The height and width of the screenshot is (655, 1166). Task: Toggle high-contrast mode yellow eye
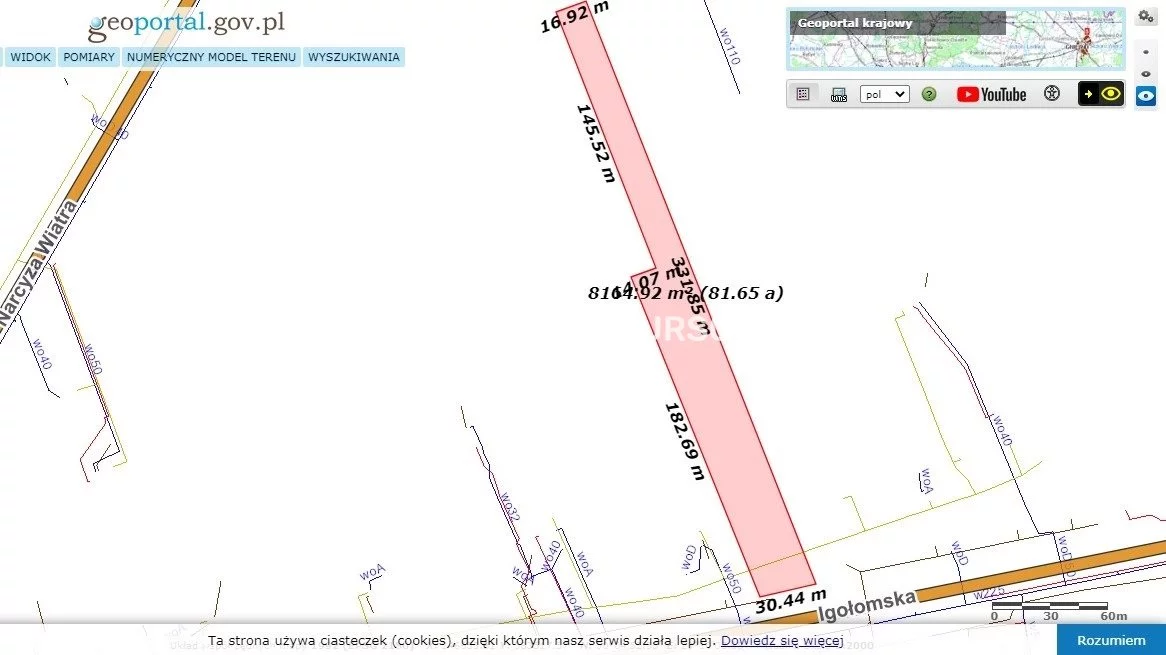[1101, 94]
